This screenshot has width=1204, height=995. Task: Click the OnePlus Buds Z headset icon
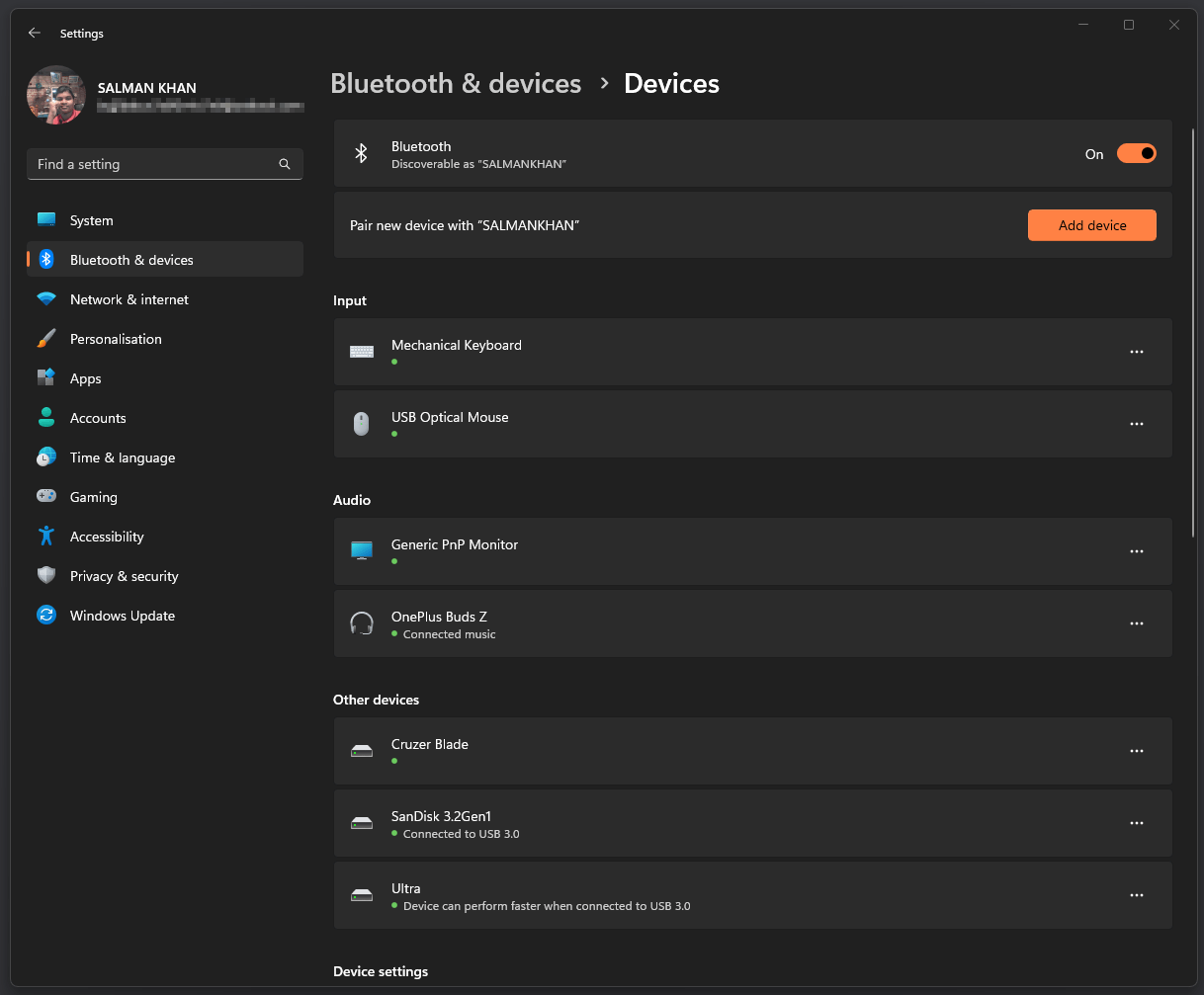pos(362,623)
